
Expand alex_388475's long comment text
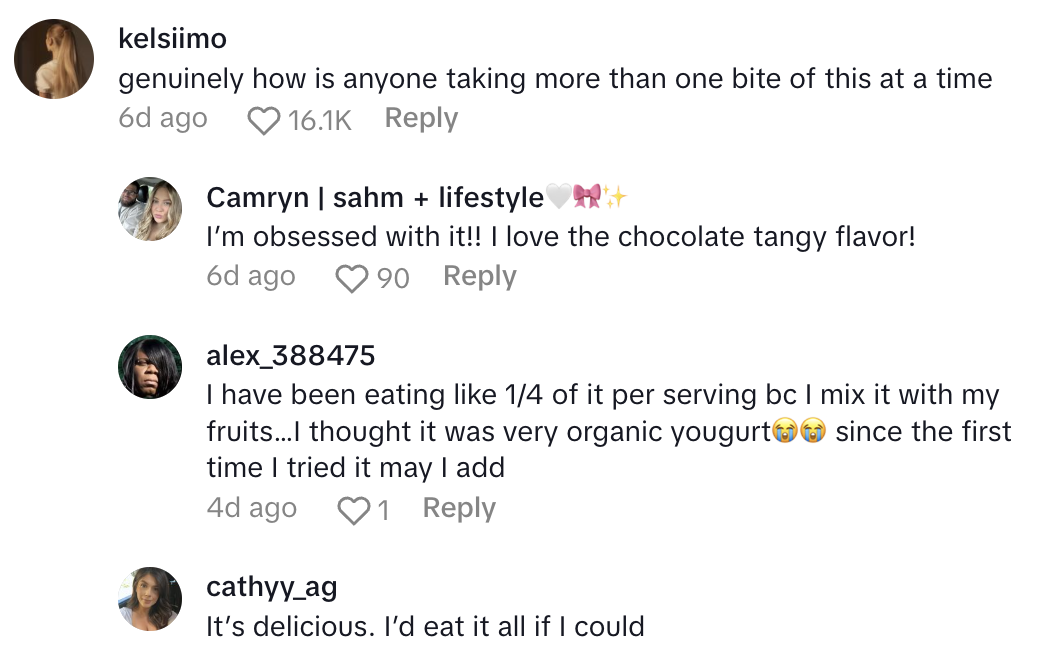click(600, 427)
